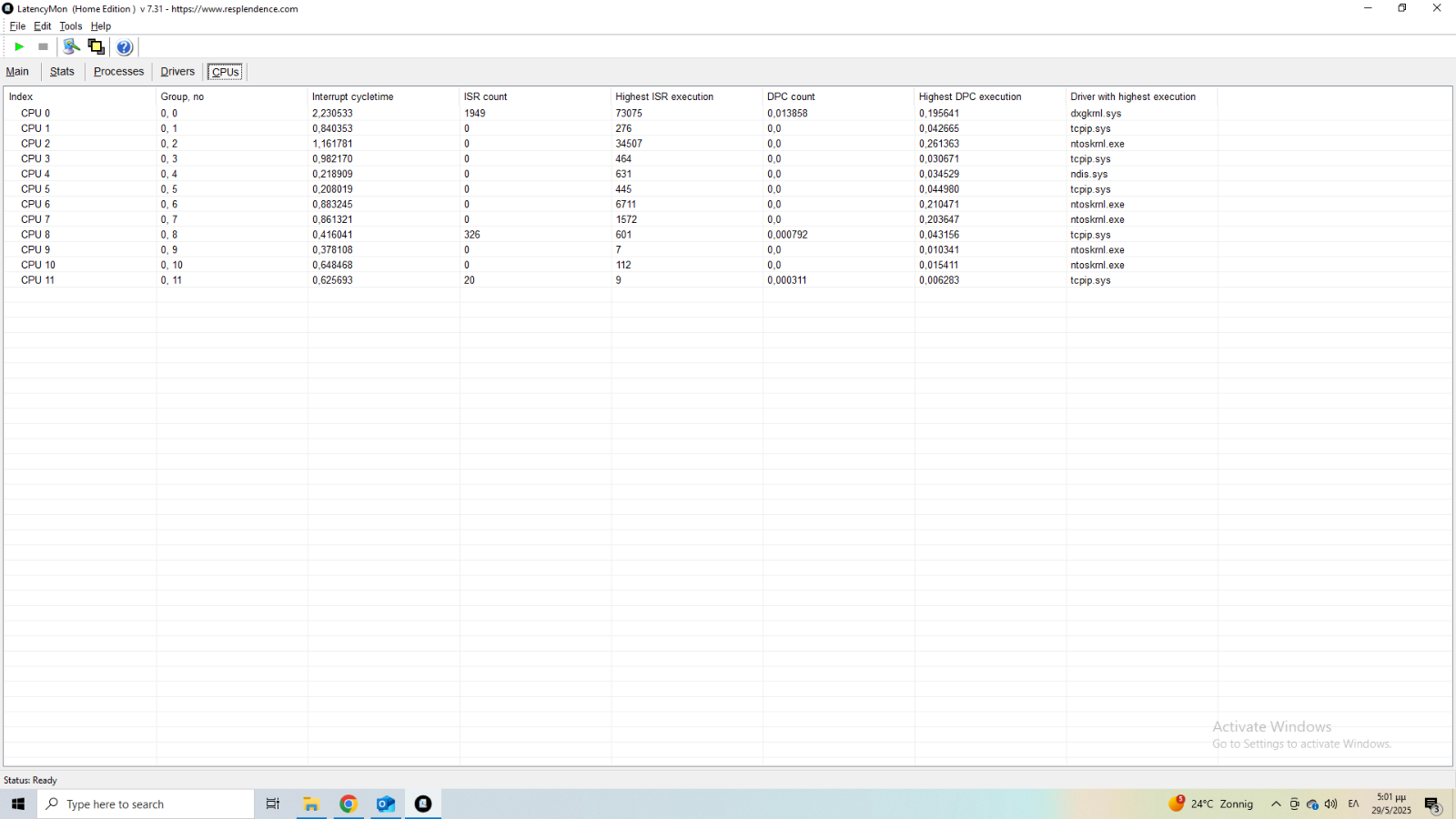Open File Explorer from the taskbar
Viewport: 1456px width, 819px height.
click(x=311, y=804)
